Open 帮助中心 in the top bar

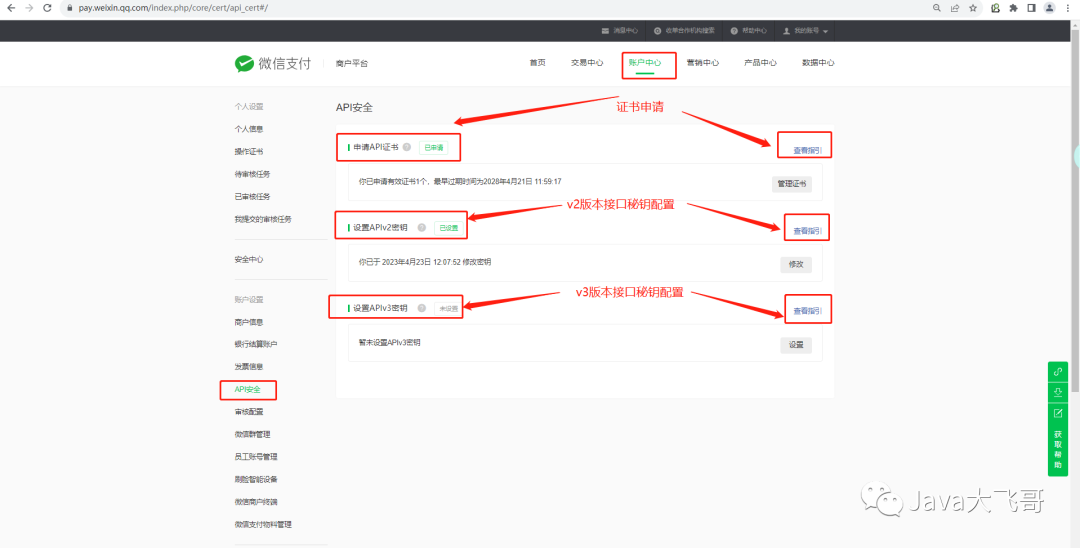tap(754, 31)
